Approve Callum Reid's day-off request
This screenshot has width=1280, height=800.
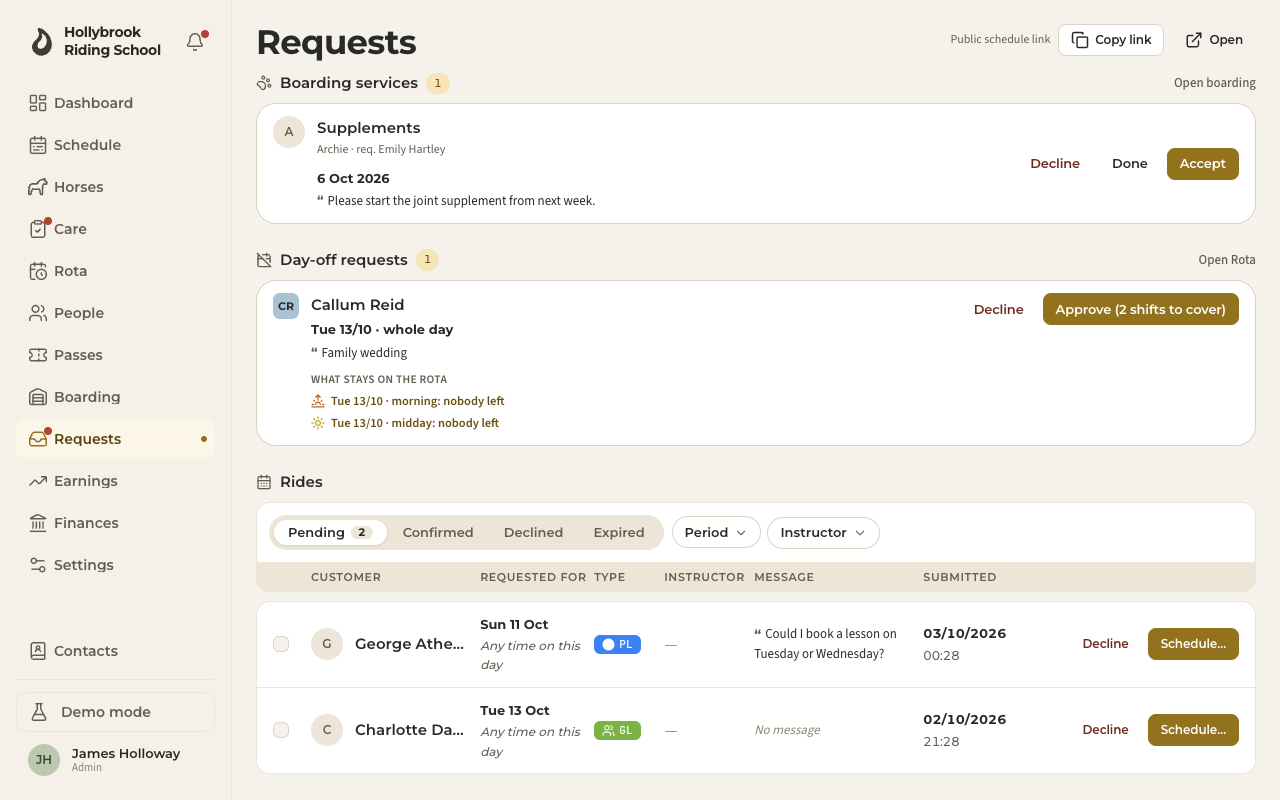click(1141, 310)
